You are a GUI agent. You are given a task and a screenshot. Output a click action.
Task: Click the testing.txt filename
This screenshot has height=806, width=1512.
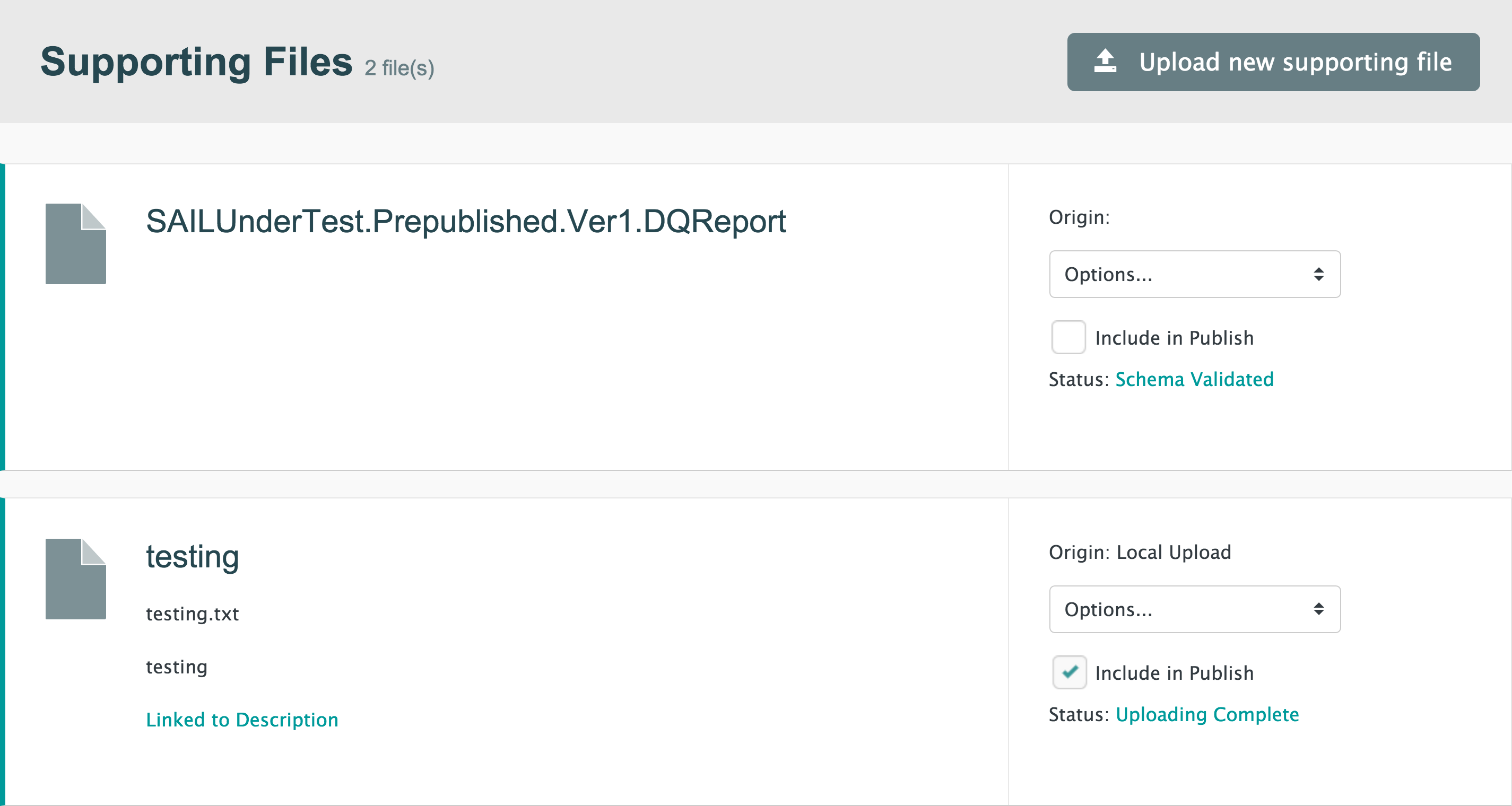coord(193,614)
